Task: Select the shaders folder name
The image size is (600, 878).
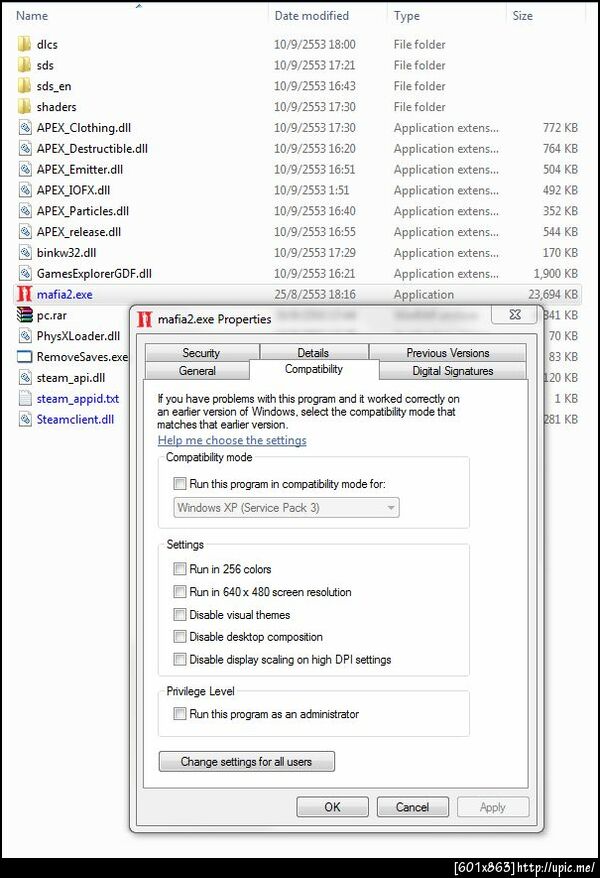Action: tap(57, 106)
